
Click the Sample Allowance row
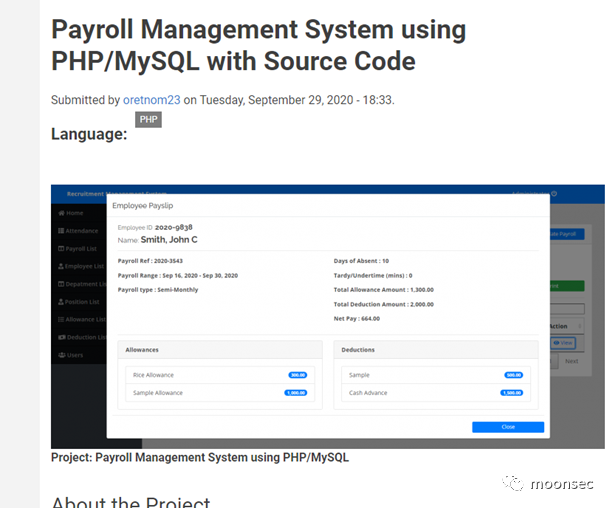220,393
